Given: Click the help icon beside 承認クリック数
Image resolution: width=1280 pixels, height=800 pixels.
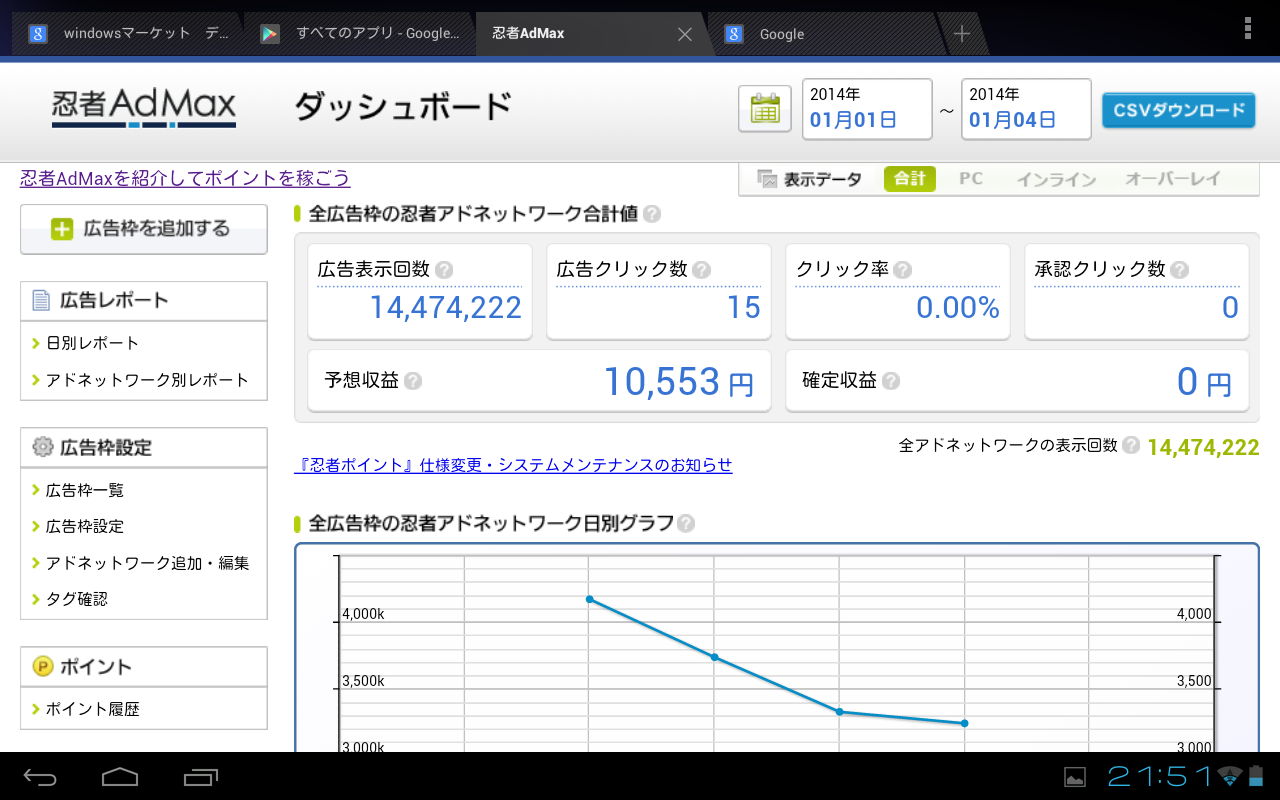Looking at the screenshot, I should 1179,270.
